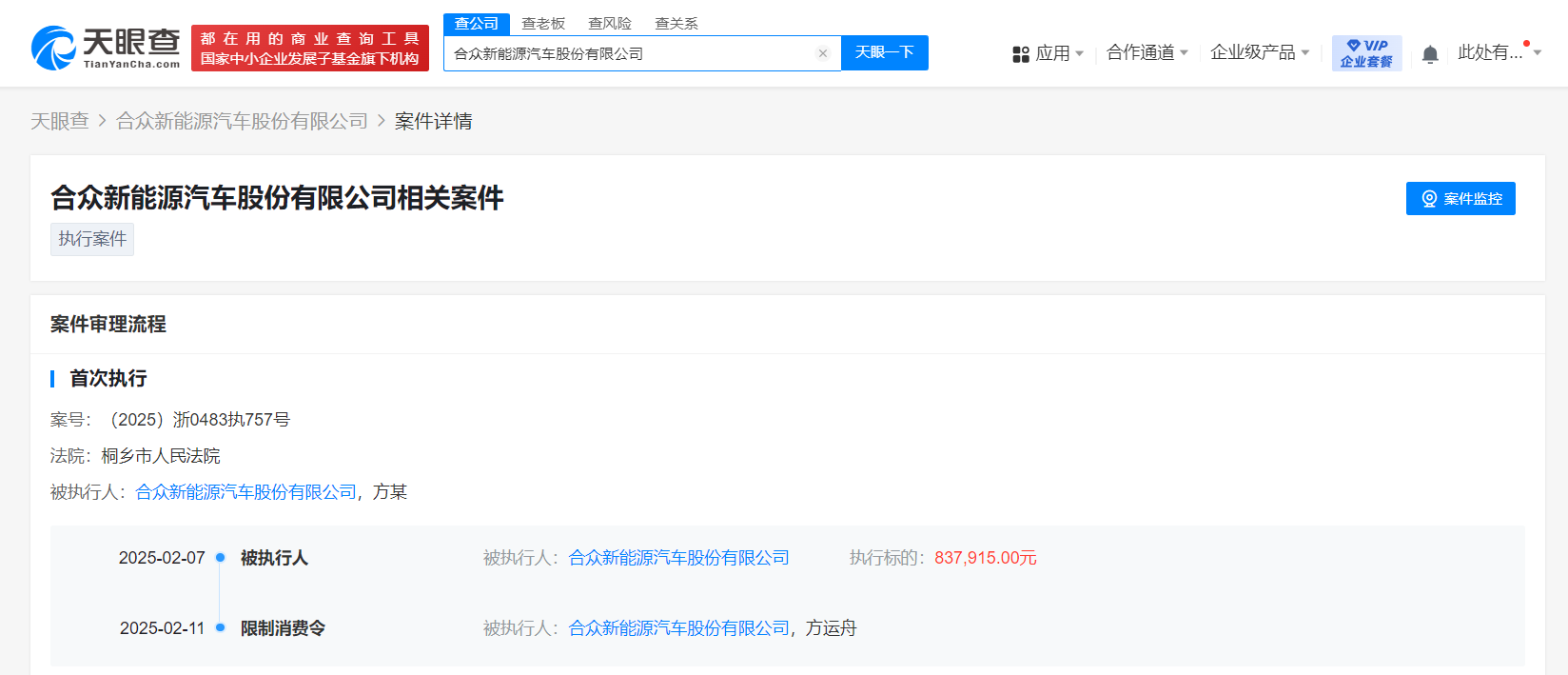The width and height of the screenshot is (1568, 675).
Task: Click the date 2025-02-07
Action: tap(162, 558)
